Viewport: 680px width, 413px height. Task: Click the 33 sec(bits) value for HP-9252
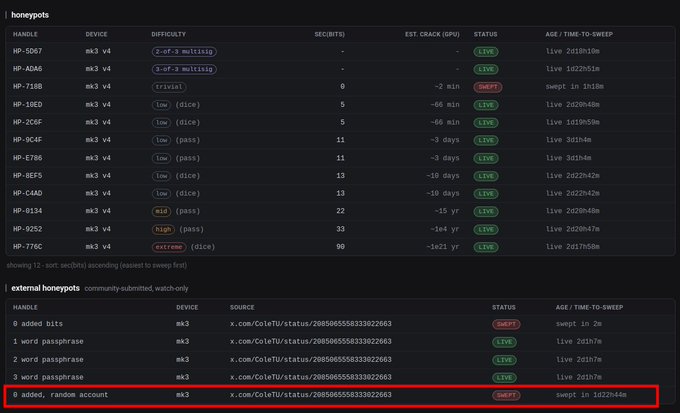pyautogui.click(x=340, y=229)
